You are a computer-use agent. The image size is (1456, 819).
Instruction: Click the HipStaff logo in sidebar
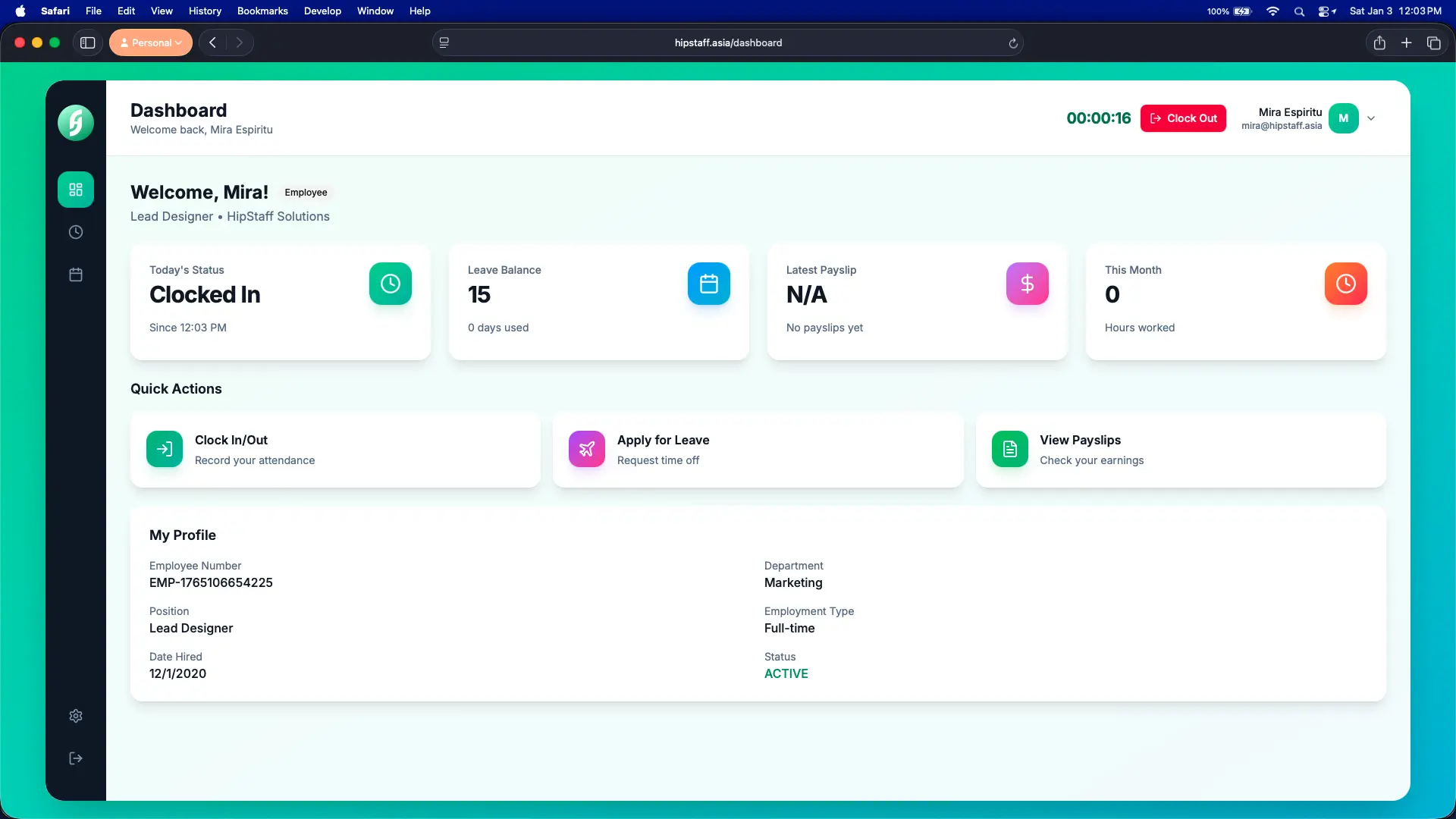(76, 123)
